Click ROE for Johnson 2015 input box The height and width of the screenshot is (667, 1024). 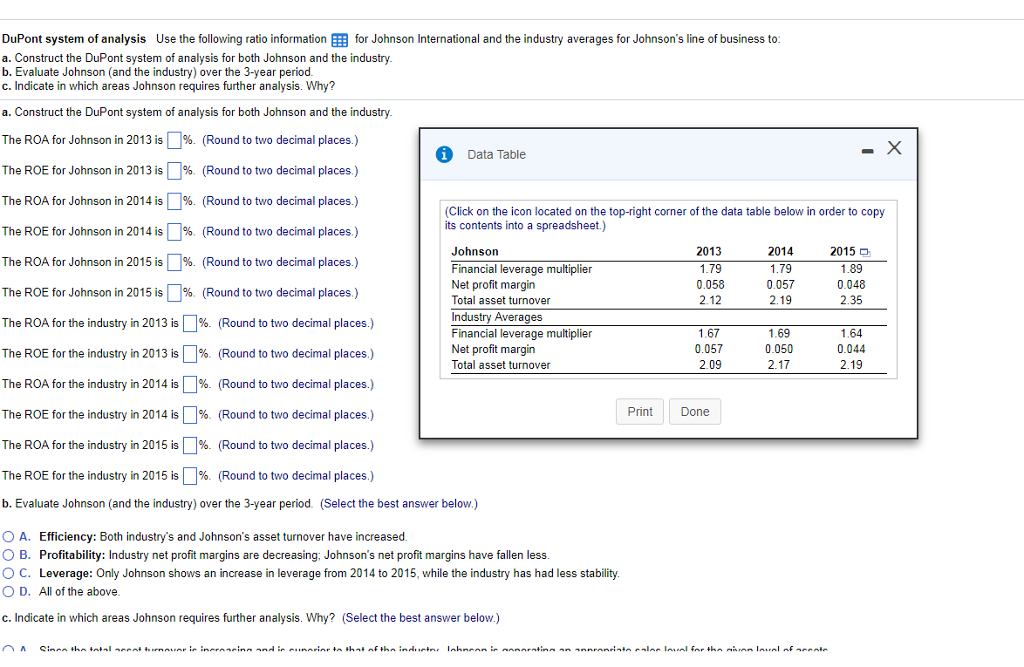pyautogui.click(x=174, y=292)
